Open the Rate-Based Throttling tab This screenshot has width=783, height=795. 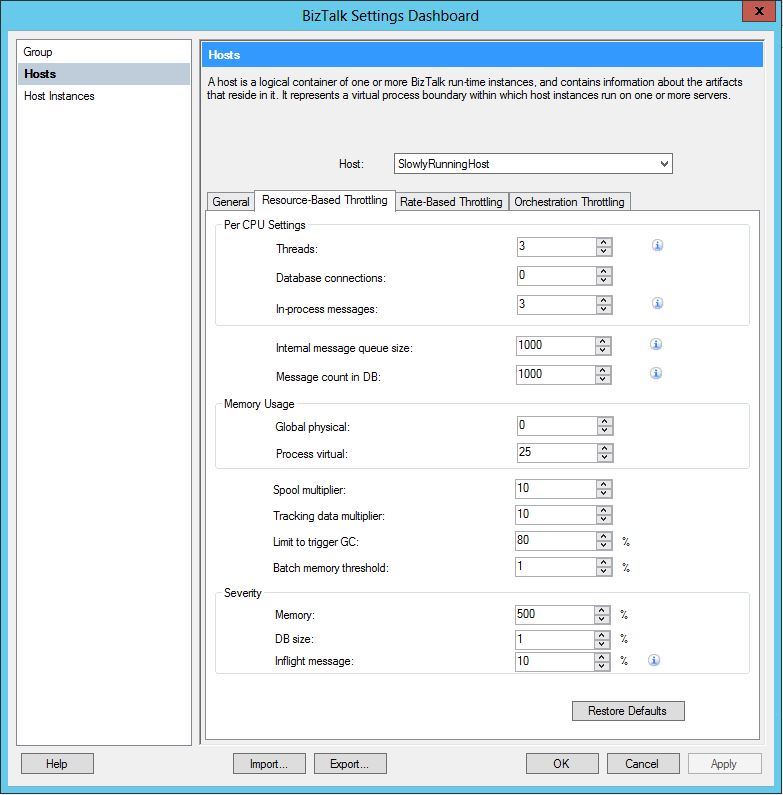[451, 202]
